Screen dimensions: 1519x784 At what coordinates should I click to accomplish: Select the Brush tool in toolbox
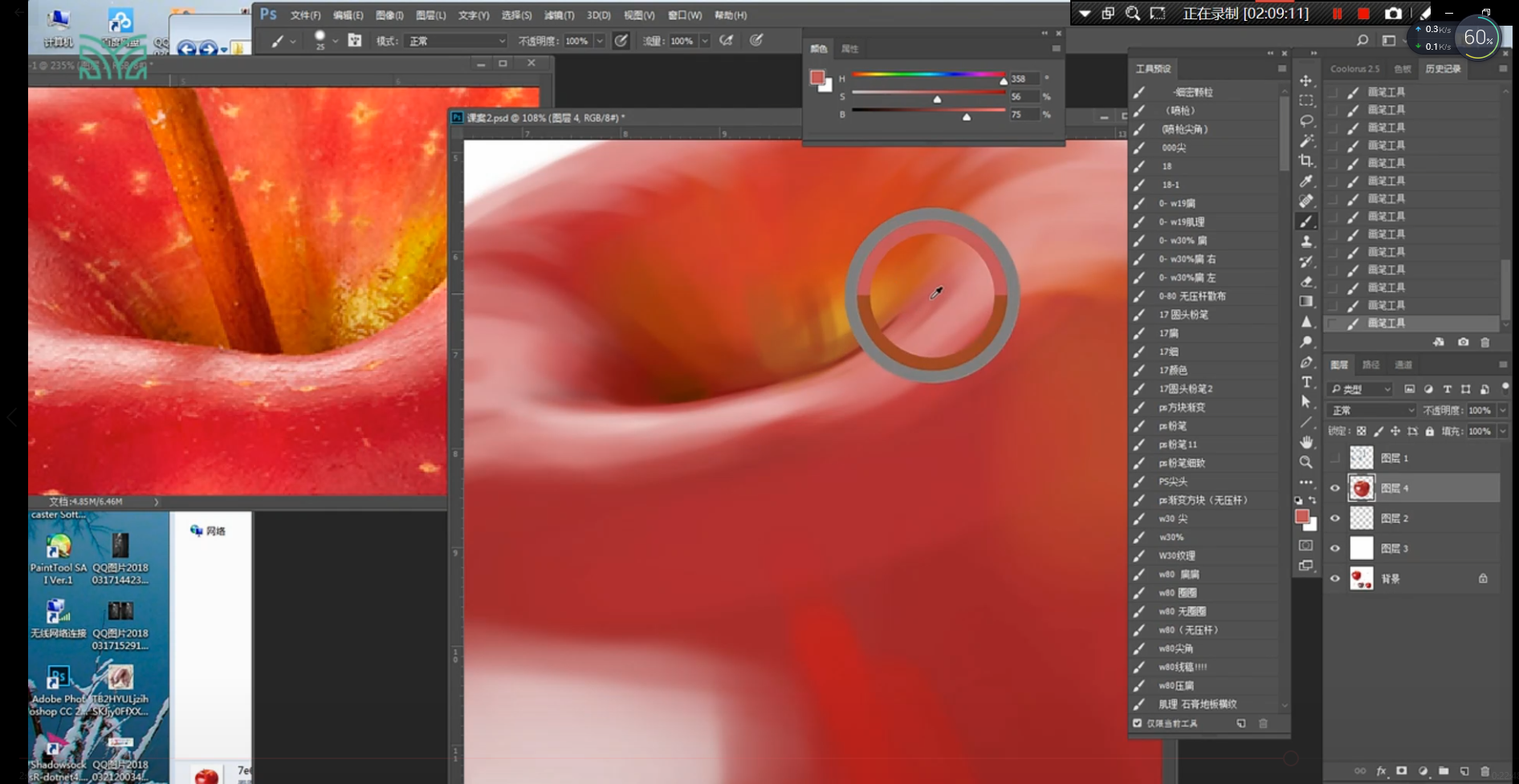[x=1306, y=221]
